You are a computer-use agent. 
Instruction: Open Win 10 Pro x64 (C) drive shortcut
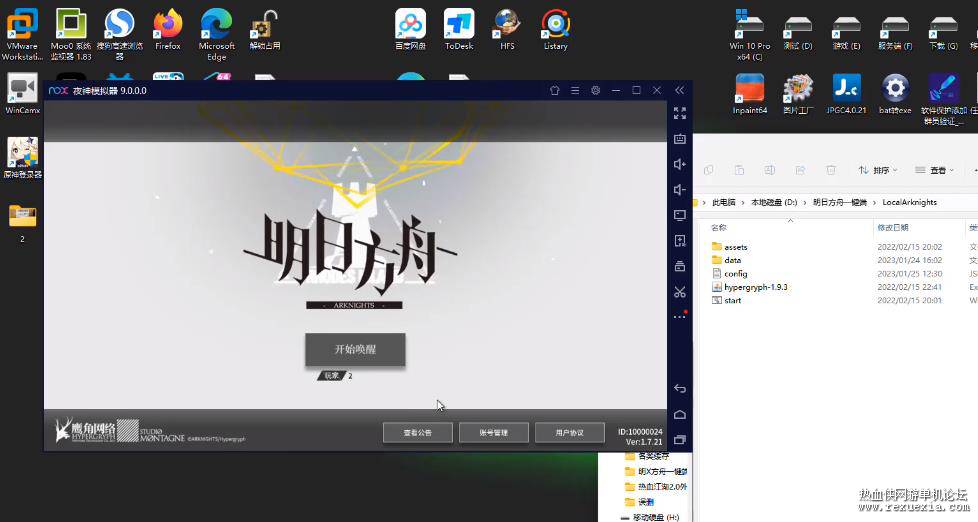click(x=750, y=34)
